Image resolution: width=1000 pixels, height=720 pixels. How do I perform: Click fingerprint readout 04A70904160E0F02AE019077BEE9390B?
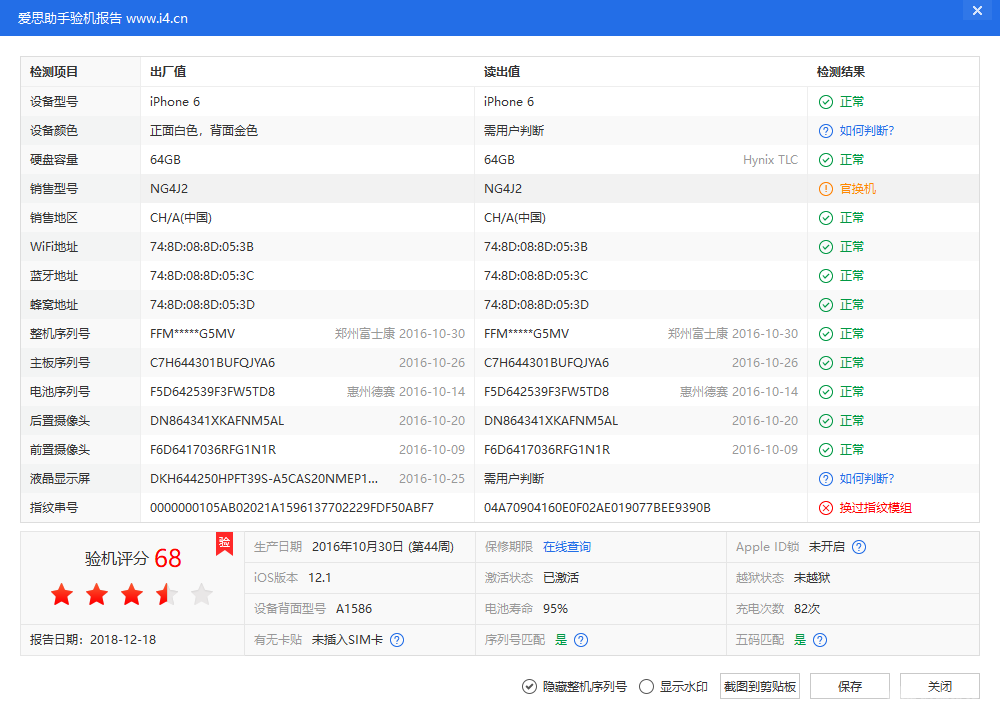[598, 508]
